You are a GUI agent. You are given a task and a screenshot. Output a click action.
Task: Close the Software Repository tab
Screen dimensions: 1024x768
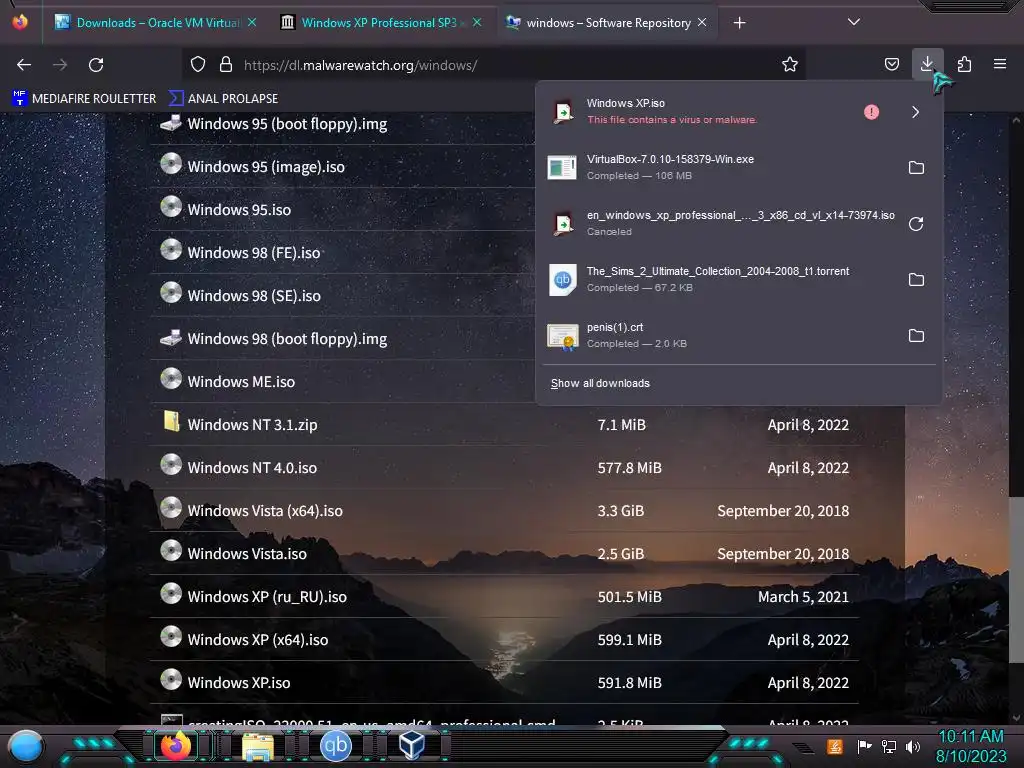[702, 22]
